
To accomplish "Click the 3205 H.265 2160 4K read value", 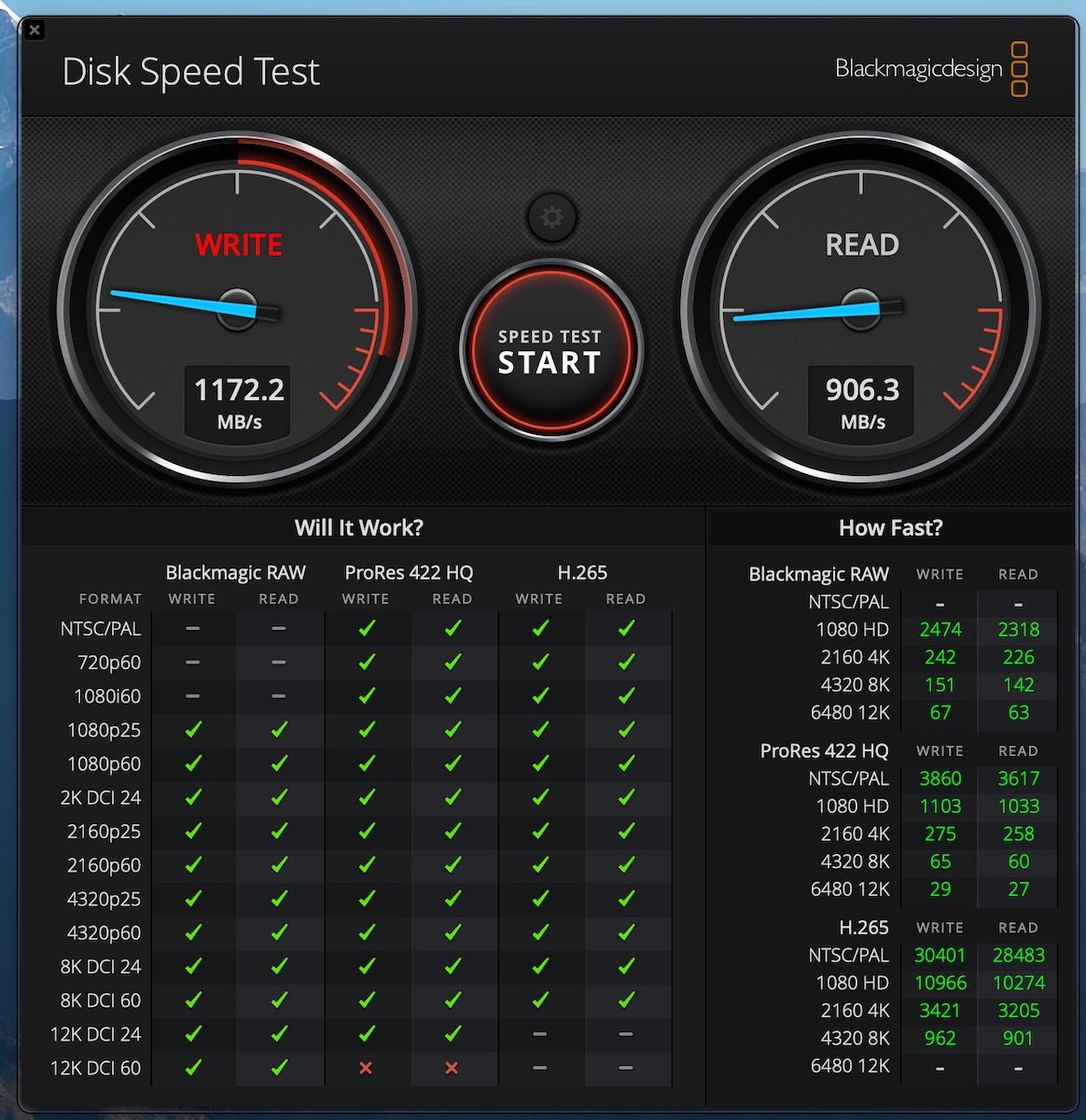I will (x=1018, y=1011).
